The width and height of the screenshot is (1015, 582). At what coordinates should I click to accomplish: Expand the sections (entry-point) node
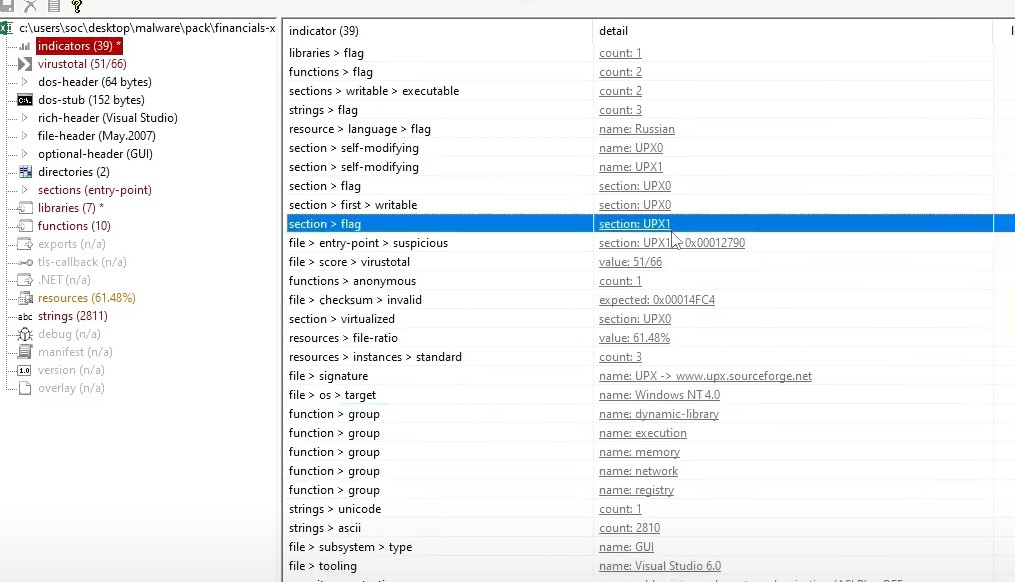(25, 188)
